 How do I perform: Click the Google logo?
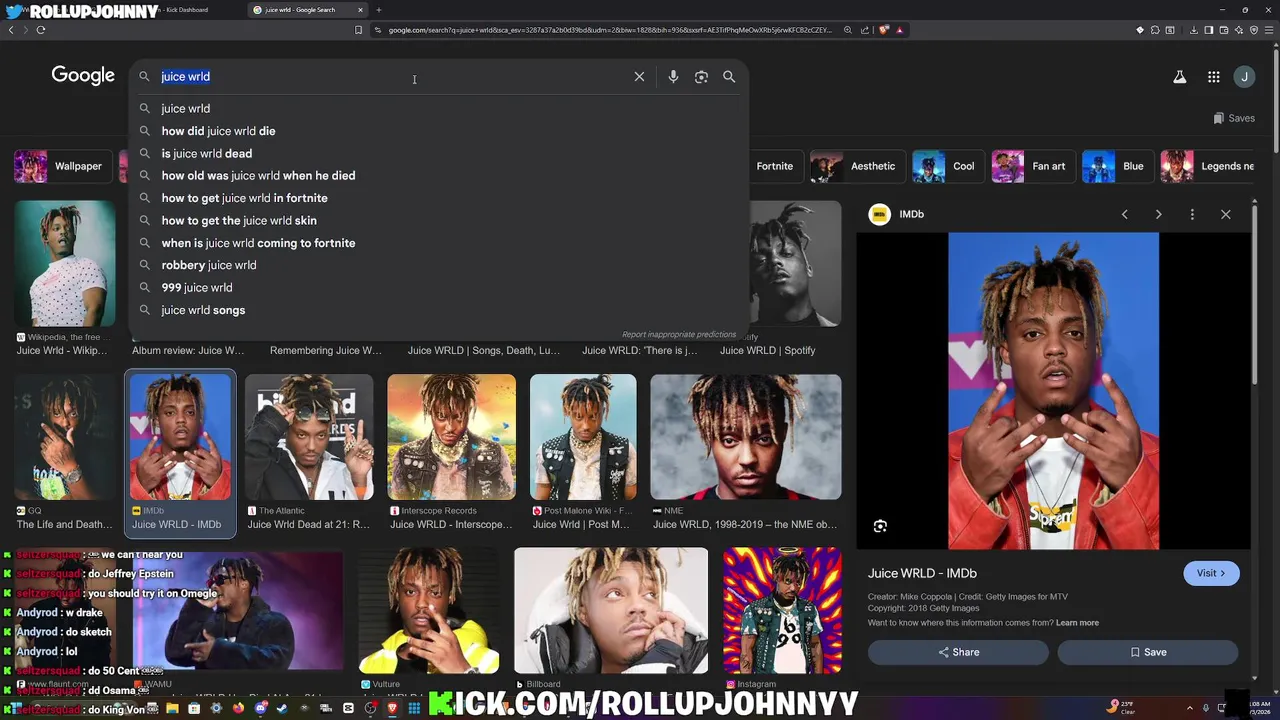[83, 76]
